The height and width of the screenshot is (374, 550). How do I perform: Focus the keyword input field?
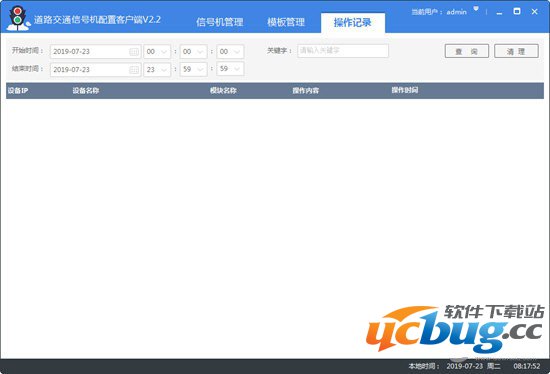click(x=343, y=51)
